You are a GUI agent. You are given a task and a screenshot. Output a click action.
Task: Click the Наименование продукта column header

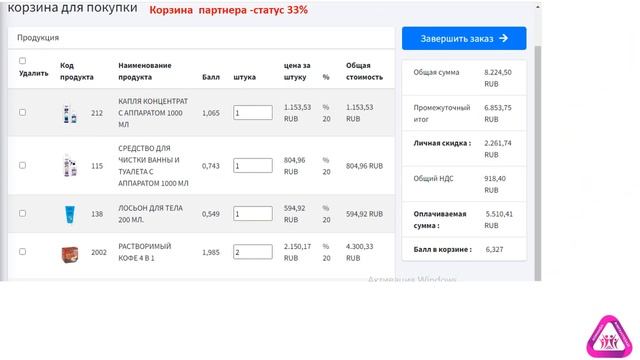pos(145,71)
